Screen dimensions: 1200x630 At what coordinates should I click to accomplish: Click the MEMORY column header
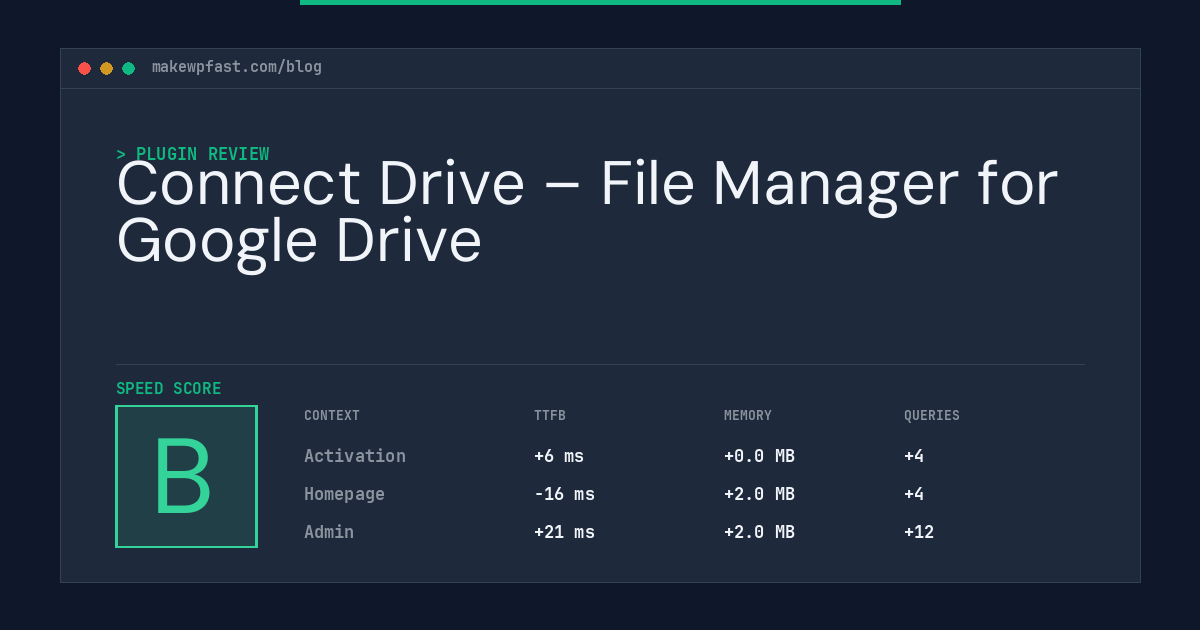point(748,416)
